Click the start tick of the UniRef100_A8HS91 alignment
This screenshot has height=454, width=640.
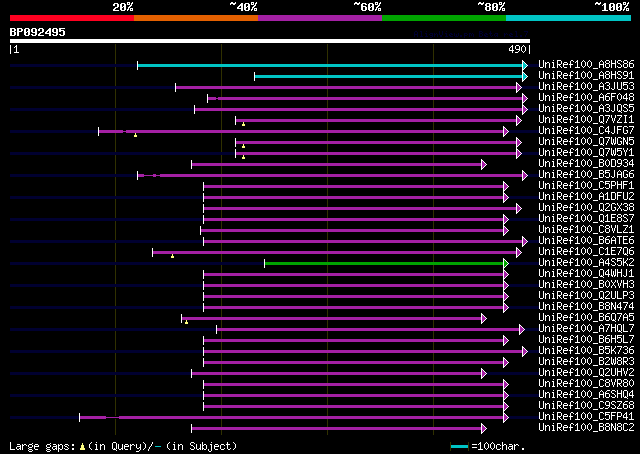[254, 76]
